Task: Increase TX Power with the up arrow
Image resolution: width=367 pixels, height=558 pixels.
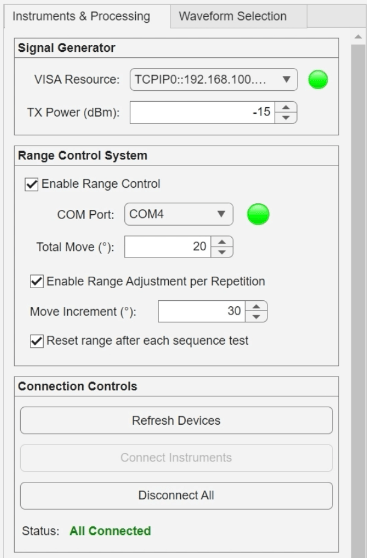Action: tap(286, 107)
